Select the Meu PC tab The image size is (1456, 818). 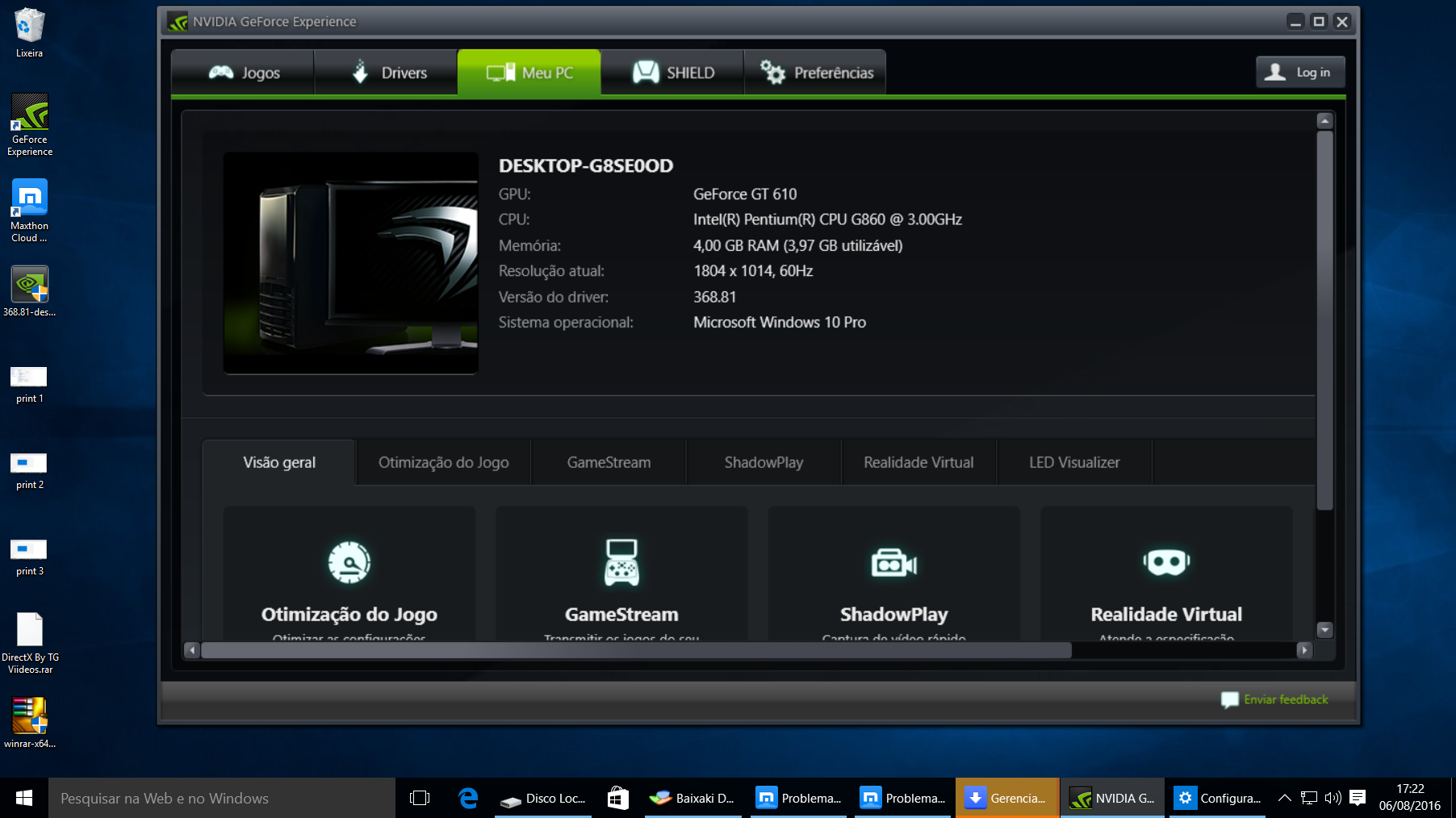tap(529, 73)
